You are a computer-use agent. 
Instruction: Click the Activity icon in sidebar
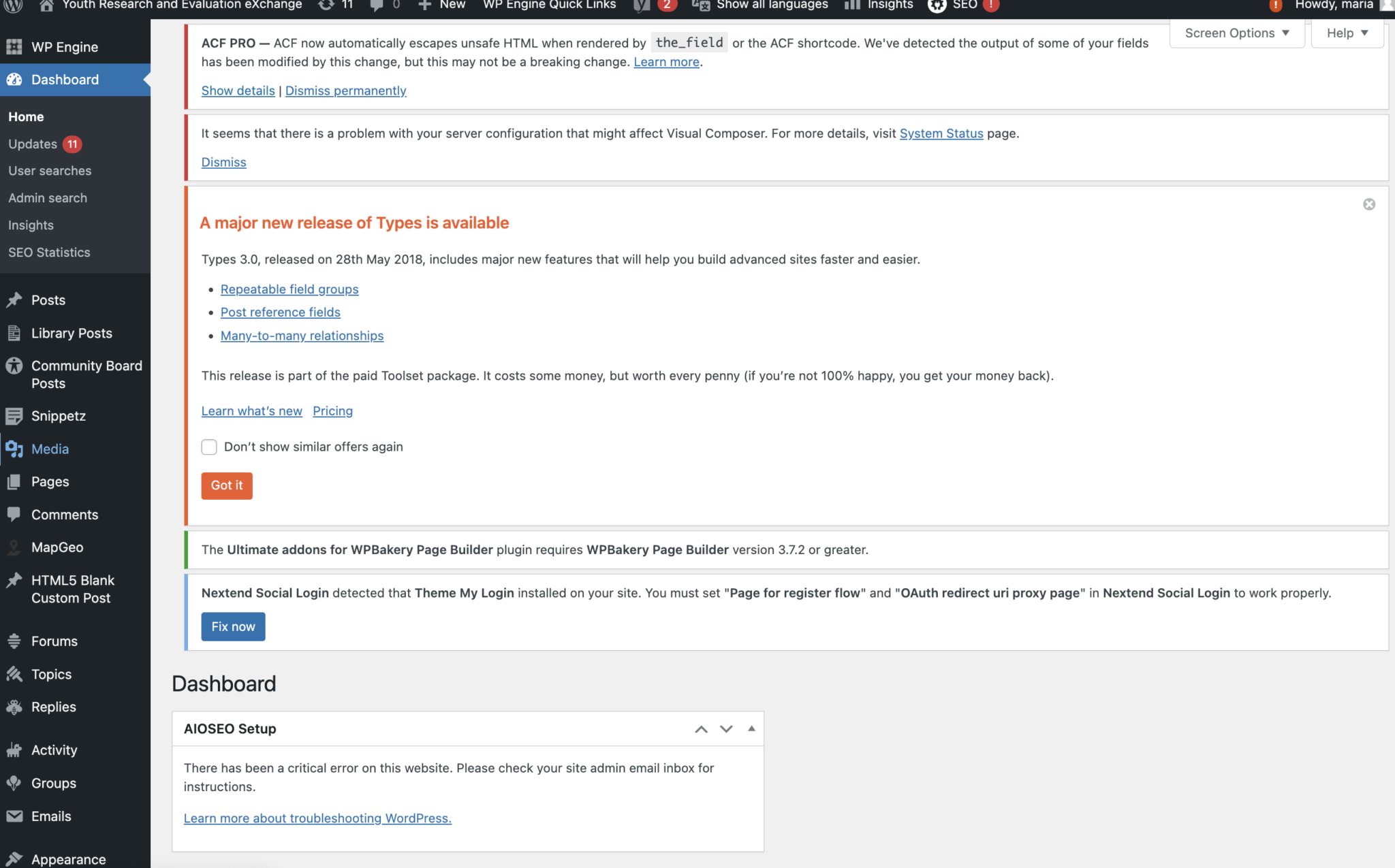pos(14,750)
